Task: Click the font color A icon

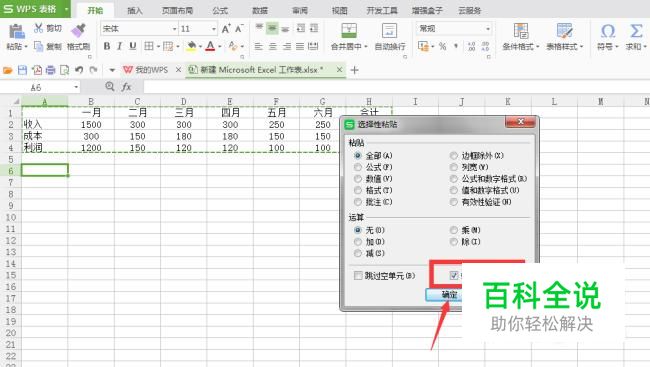Action: tap(210, 46)
